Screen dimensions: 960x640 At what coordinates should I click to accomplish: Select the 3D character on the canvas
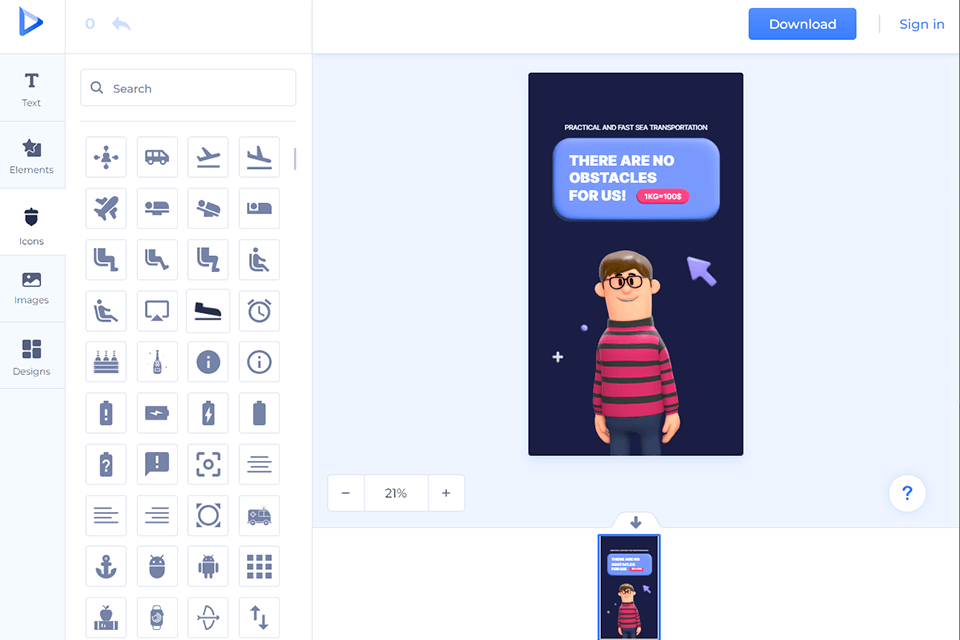pyautogui.click(x=636, y=352)
